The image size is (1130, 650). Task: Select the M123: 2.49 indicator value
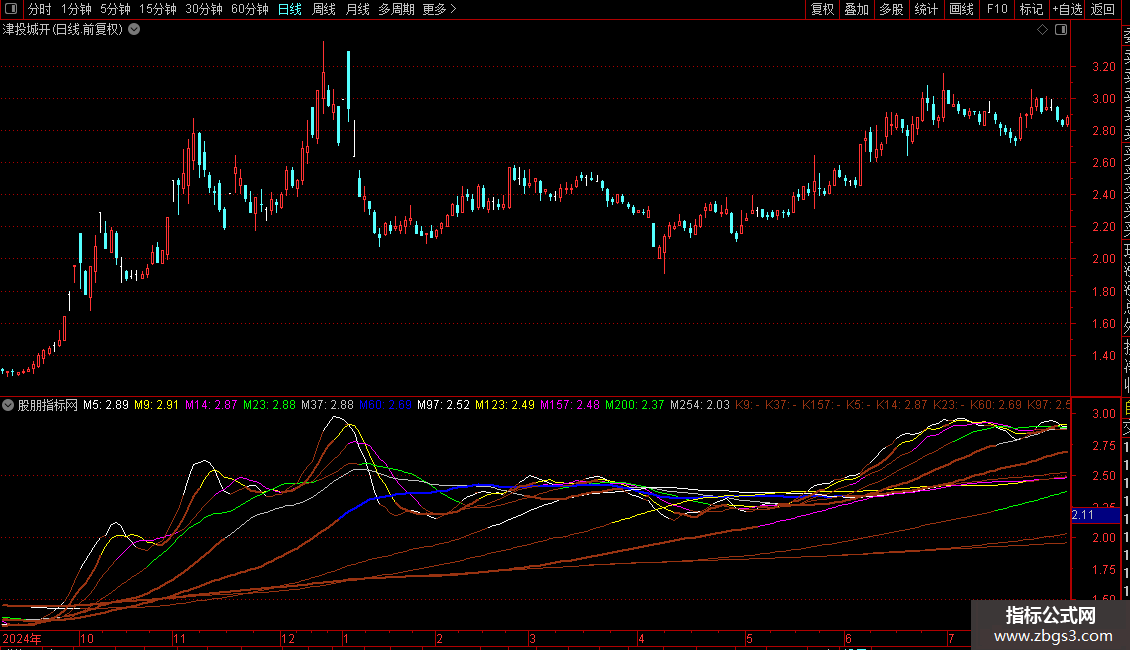[504, 405]
